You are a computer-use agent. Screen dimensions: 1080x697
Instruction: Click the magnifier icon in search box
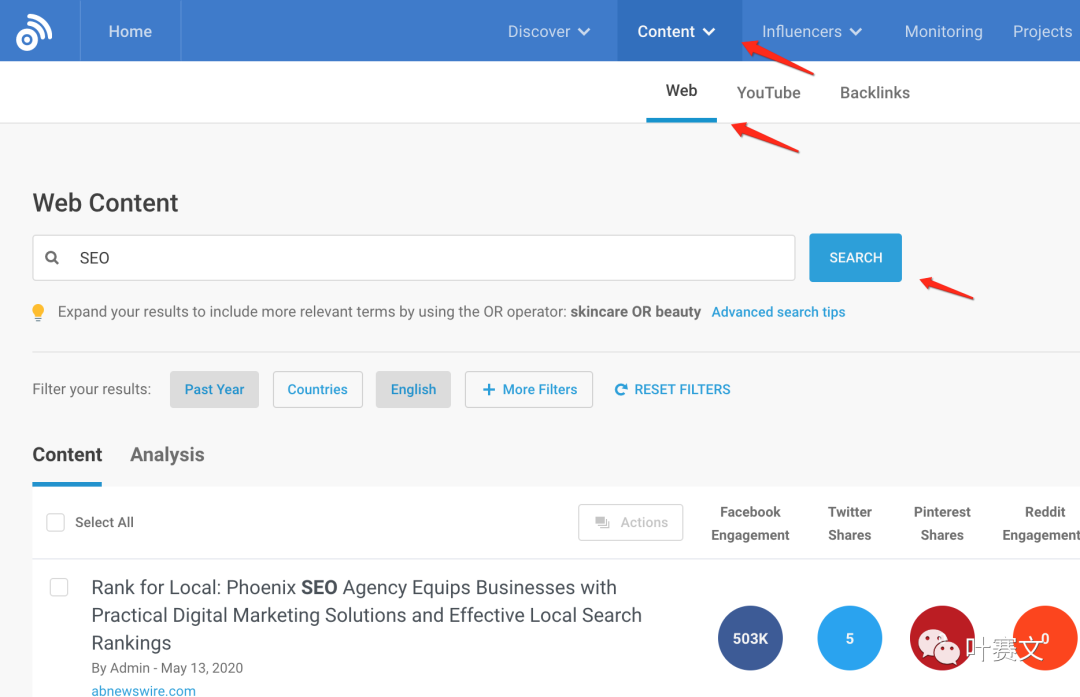click(x=52, y=258)
